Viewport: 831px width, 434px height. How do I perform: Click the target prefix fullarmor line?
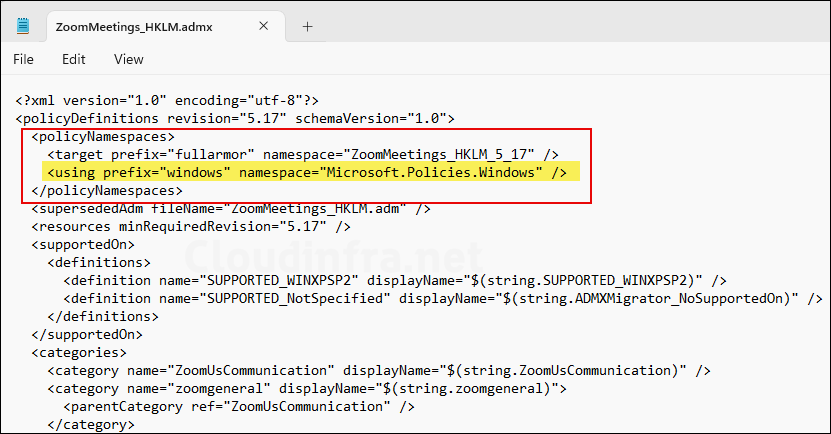coord(303,155)
